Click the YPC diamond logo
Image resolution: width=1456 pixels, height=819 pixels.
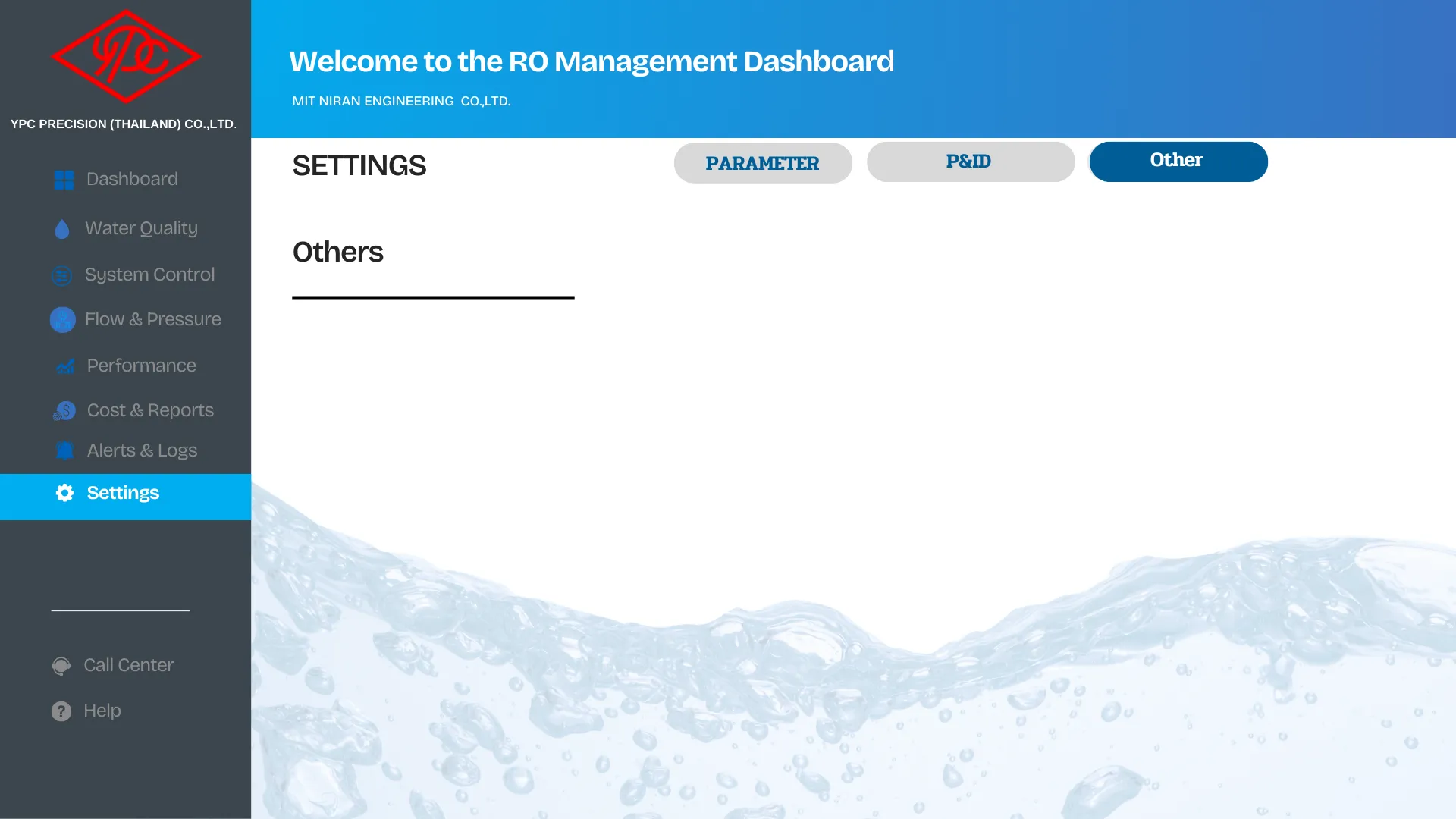coord(126,57)
